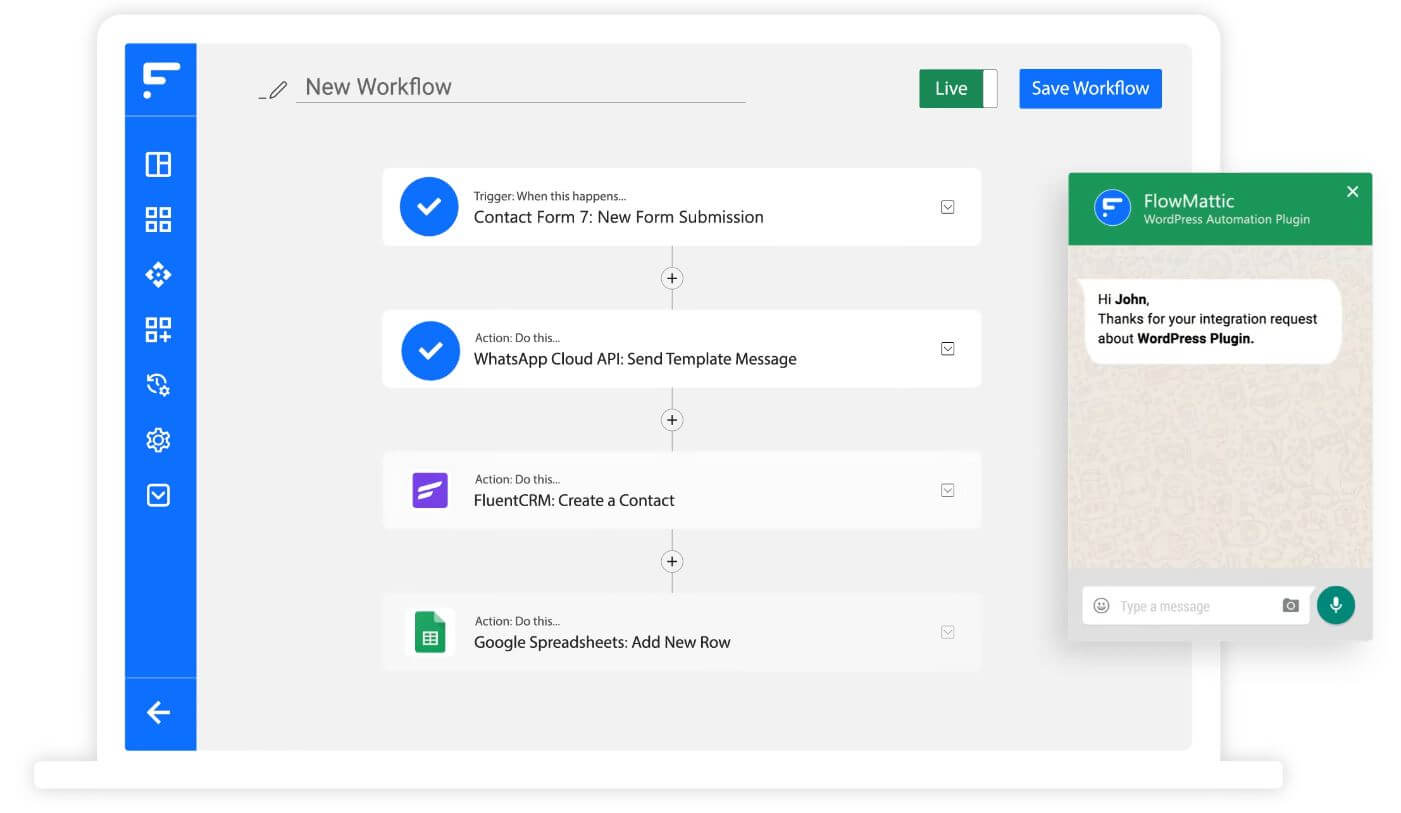Click the camera icon in message box
The width and height of the screenshot is (1401, 813).
click(1291, 605)
